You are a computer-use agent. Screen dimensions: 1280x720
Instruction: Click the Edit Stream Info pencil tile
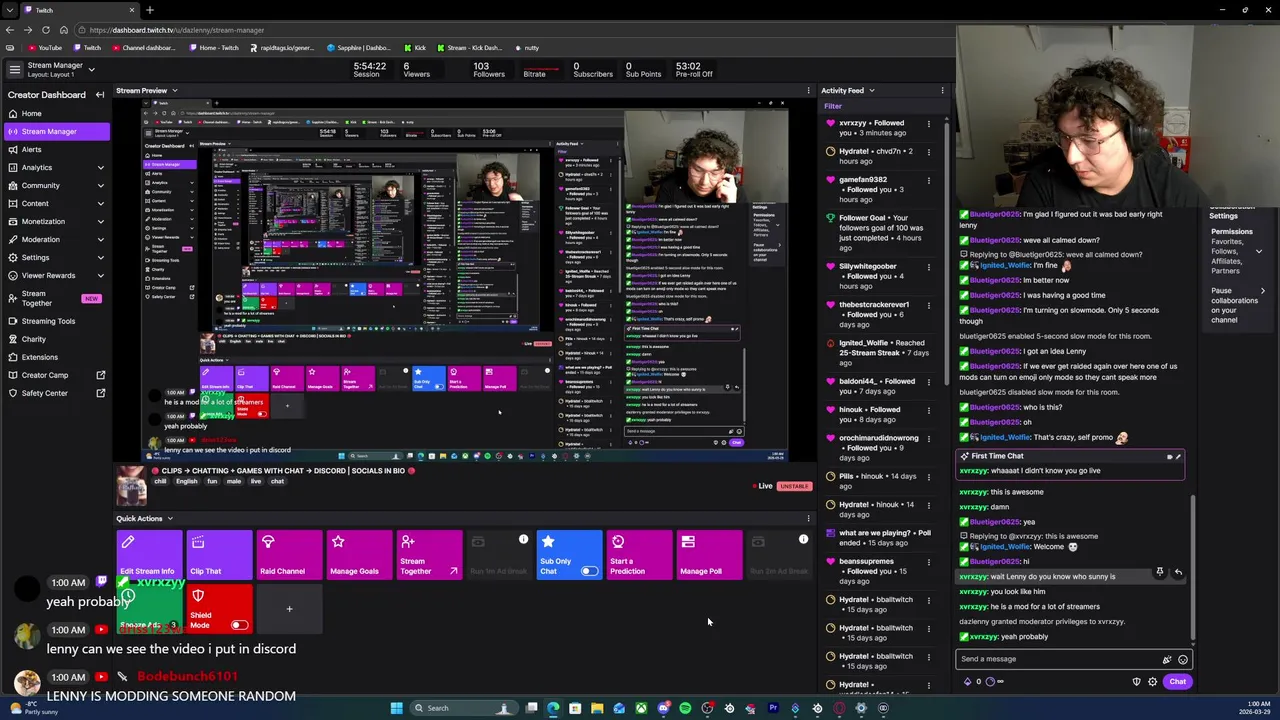pyautogui.click(x=149, y=555)
